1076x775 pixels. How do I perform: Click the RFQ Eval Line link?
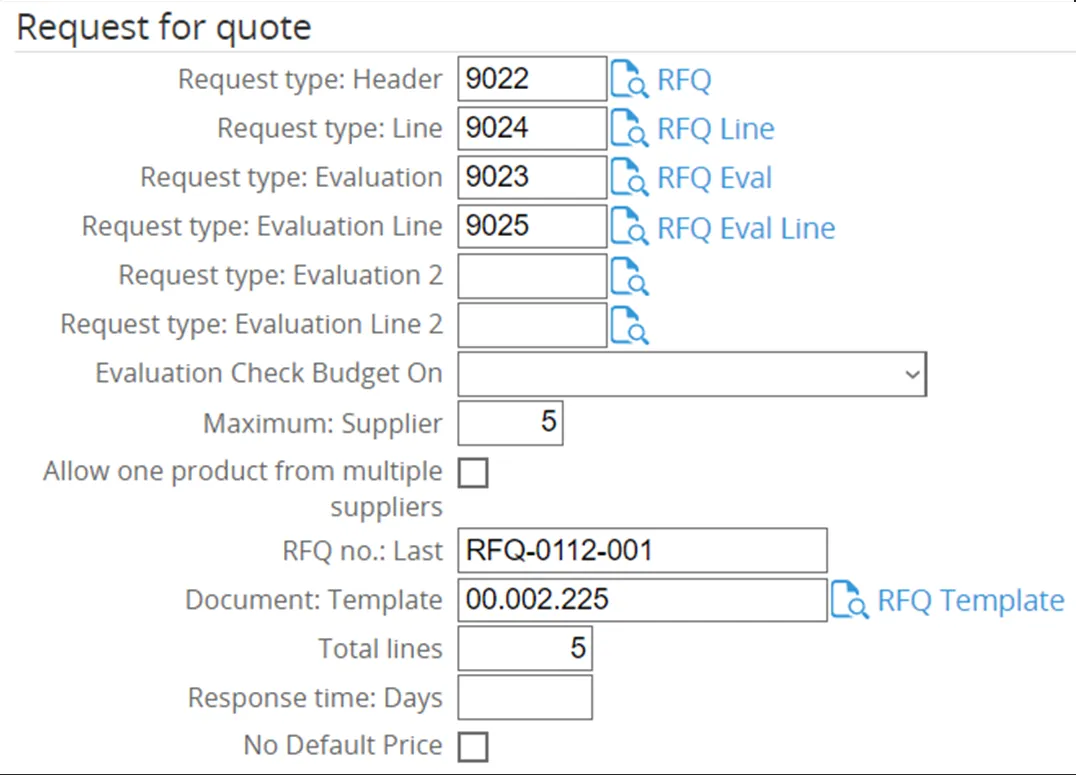click(x=745, y=228)
